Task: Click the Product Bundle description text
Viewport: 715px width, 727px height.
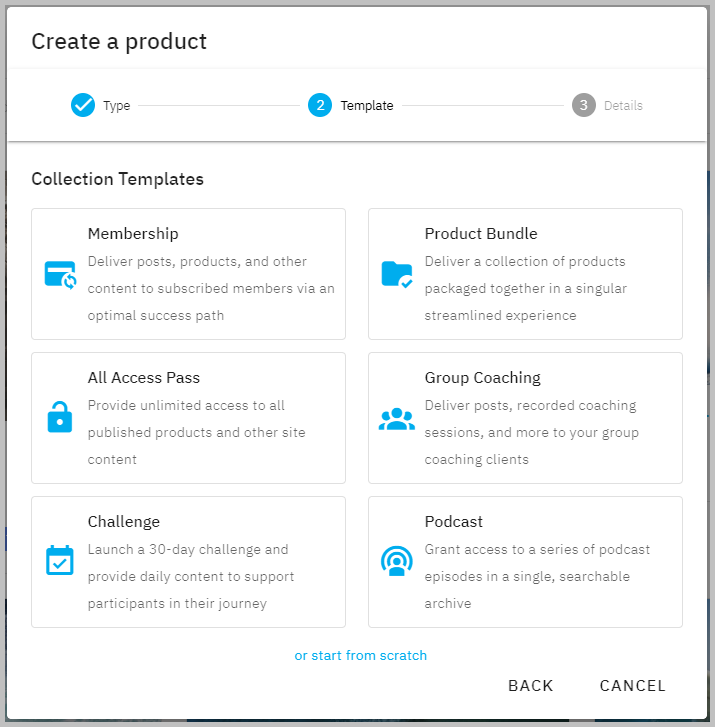Action: pyautogui.click(x=526, y=288)
